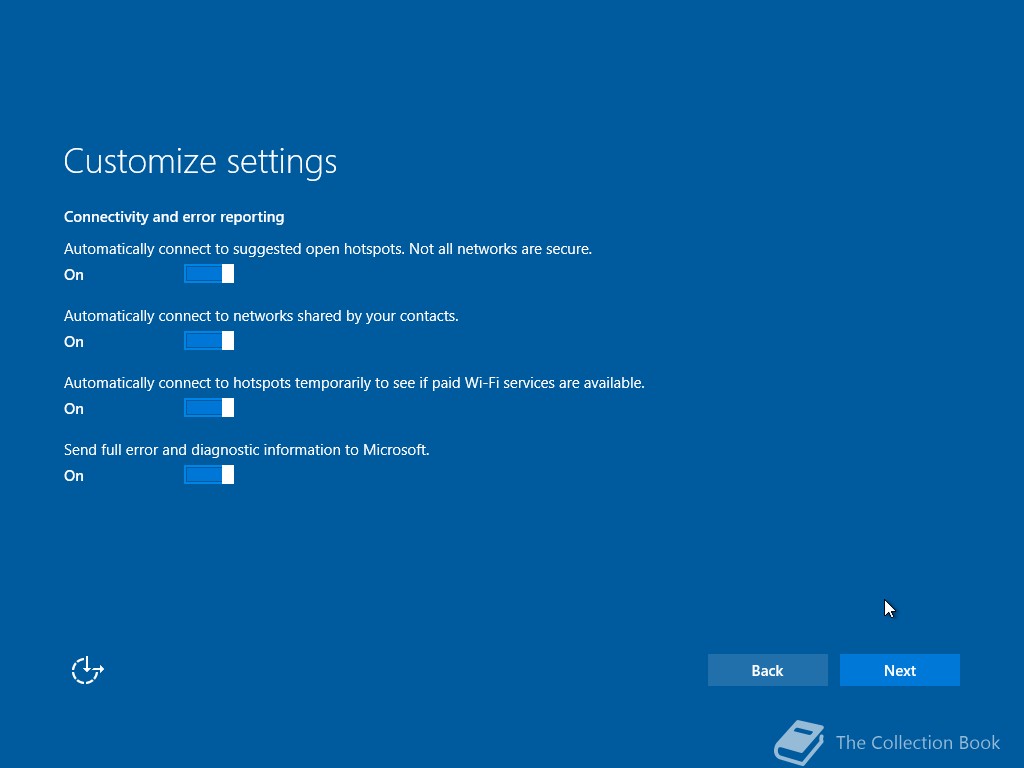Turn off suggested open hotspots toggle
1024x768 pixels.
point(209,274)
